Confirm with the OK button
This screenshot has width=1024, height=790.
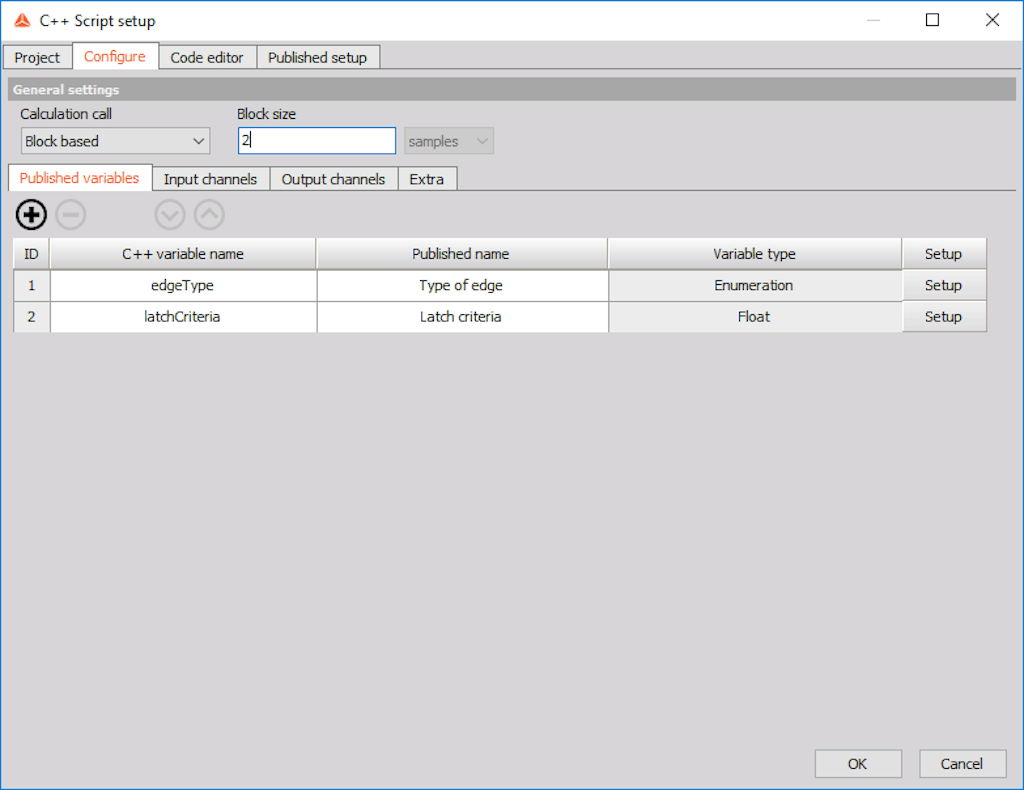[x=857, y=764]
